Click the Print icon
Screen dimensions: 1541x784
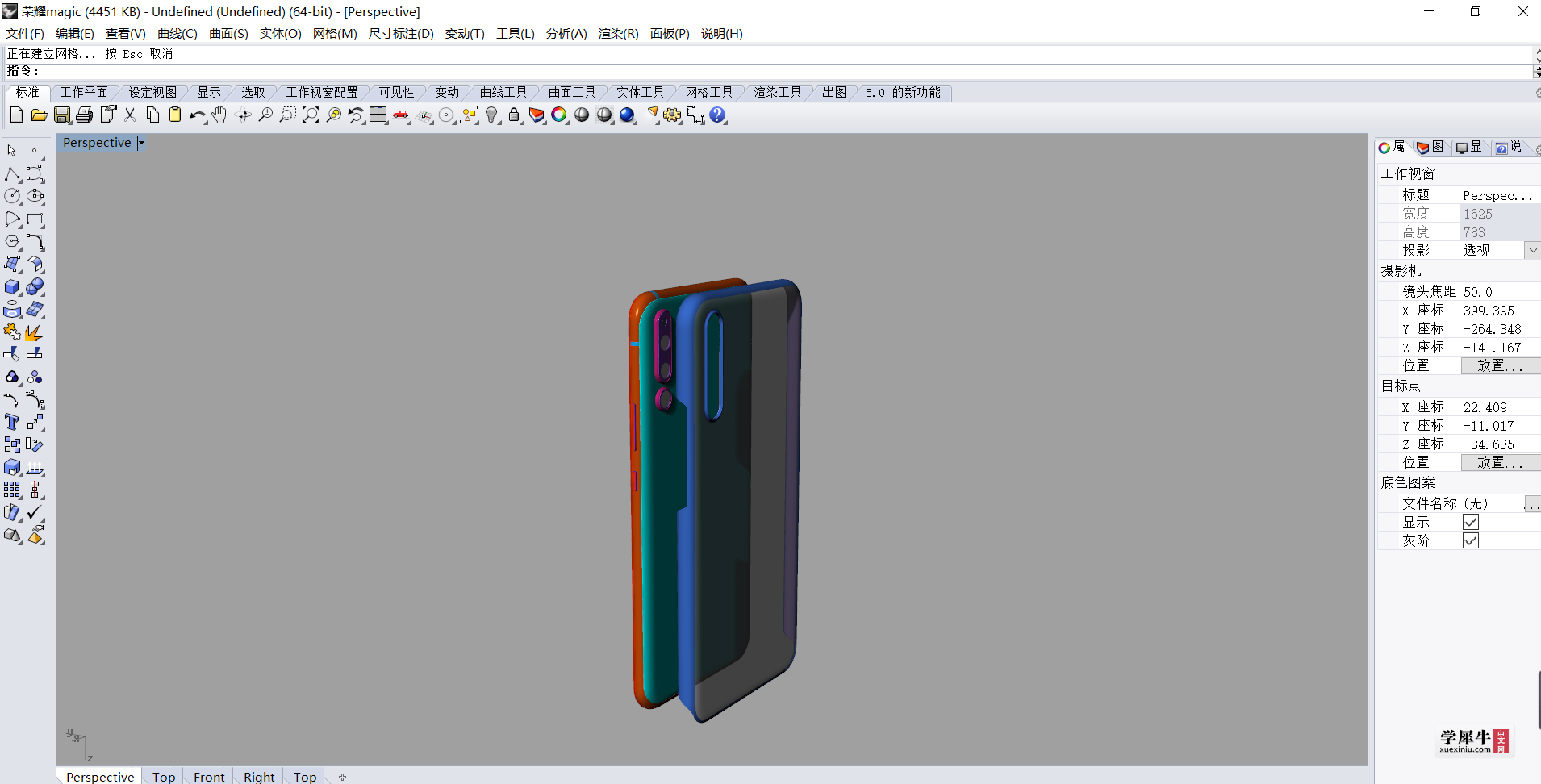[84, 115]
